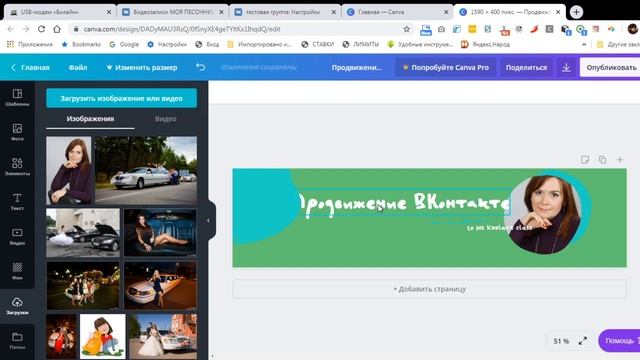
Task: Click the undo arrow in top bar
Action: pyautogui.click(x=200, y=67)
